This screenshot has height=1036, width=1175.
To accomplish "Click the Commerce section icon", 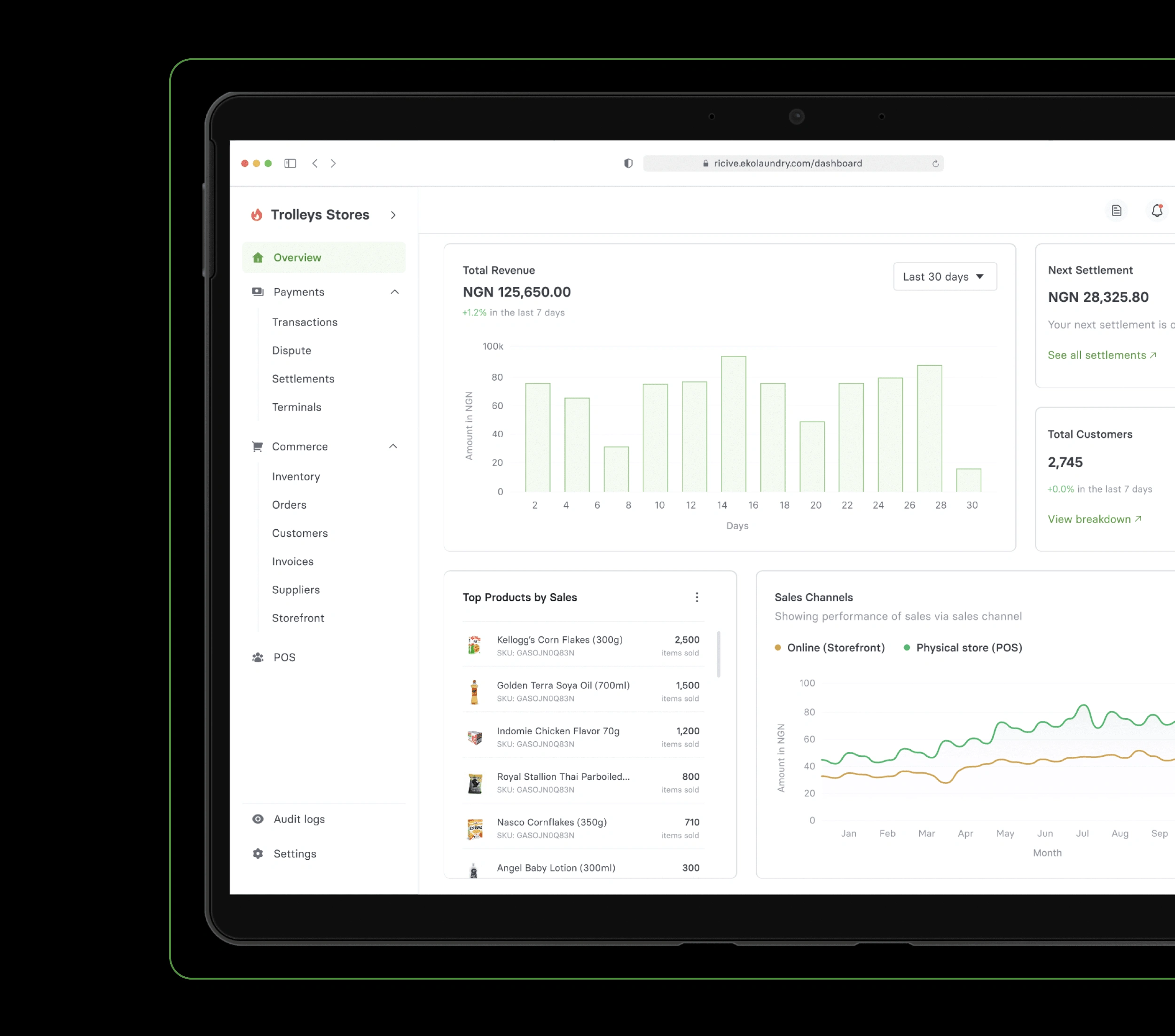I will coord(258,446).
